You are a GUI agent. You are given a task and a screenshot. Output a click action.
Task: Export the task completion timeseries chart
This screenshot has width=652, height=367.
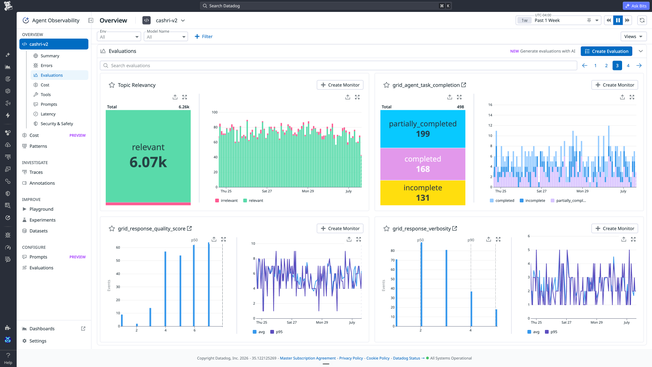(622, 97)
